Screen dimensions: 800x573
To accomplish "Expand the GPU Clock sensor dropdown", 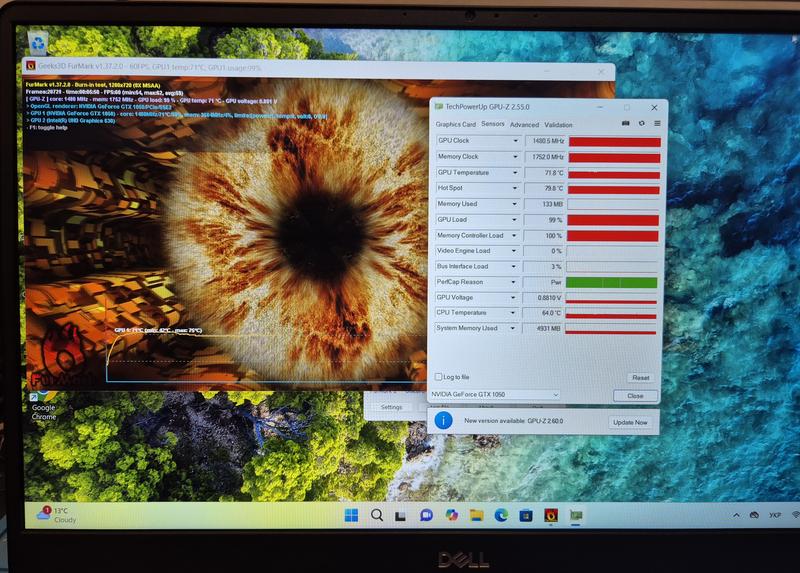I will click(x=516, y=141).
